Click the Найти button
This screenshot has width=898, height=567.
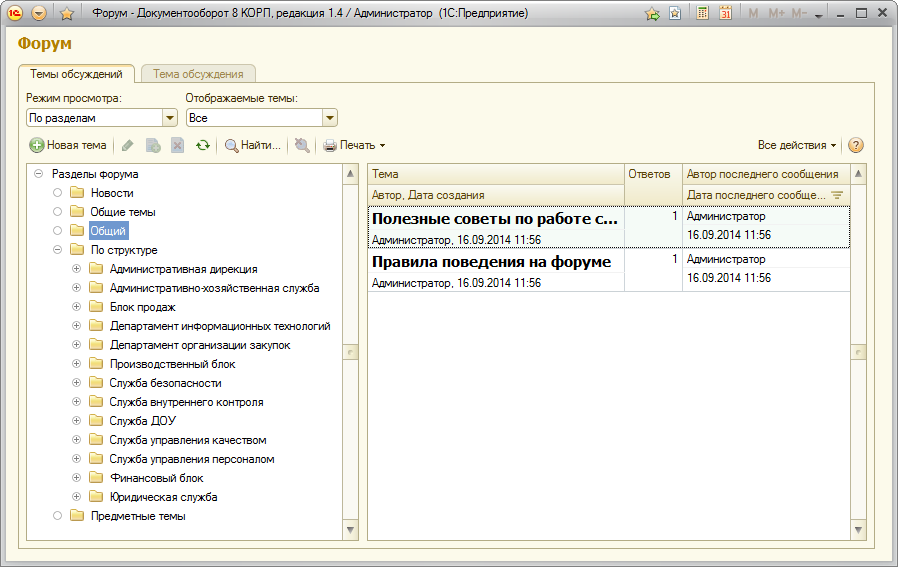tap(252, 145)
